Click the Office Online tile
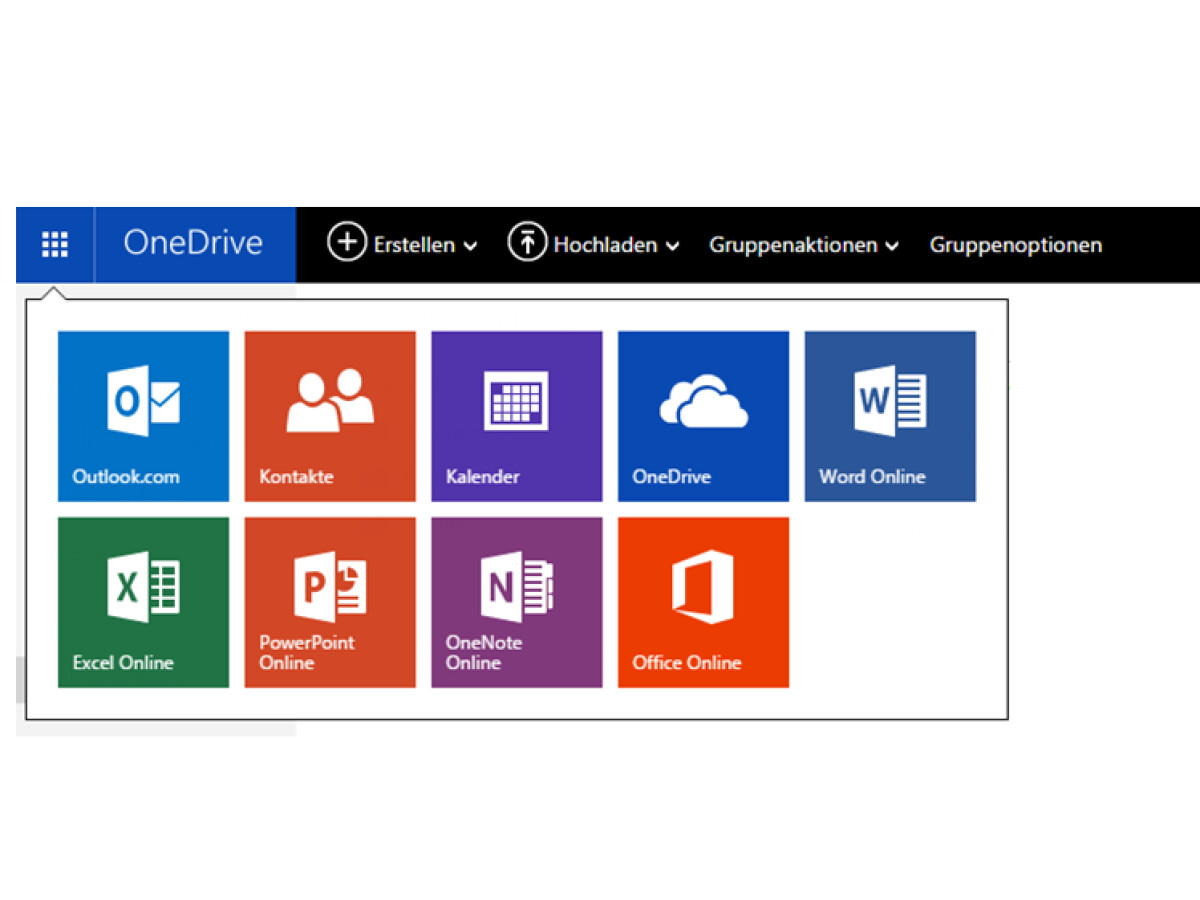The height and width of the screenshot is (900, 1200). click(703, 602)
